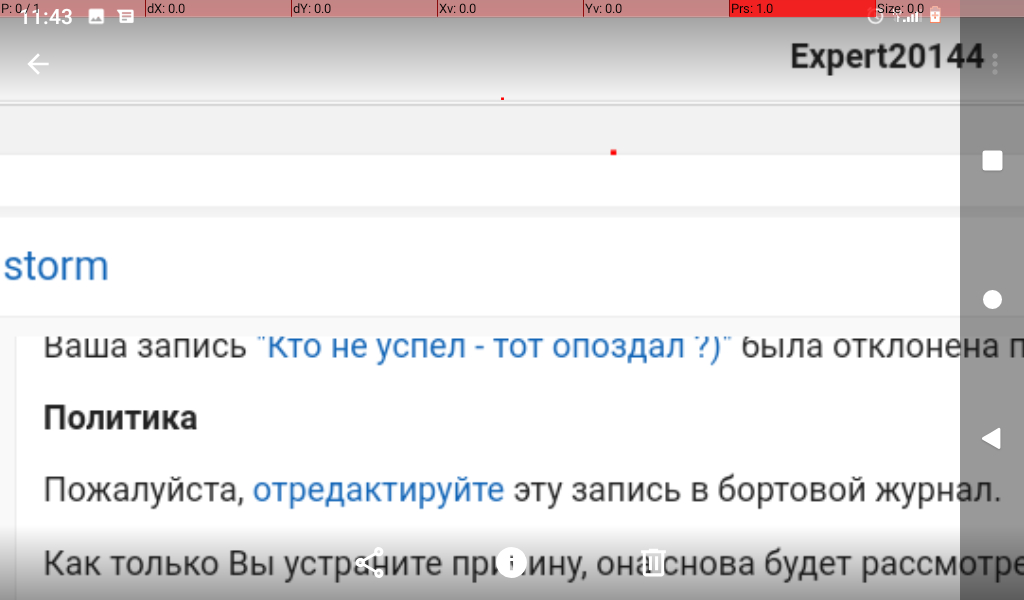Tap the share icon at the bottom
This screenshot has height=600, width=1024.
point(370,562)
